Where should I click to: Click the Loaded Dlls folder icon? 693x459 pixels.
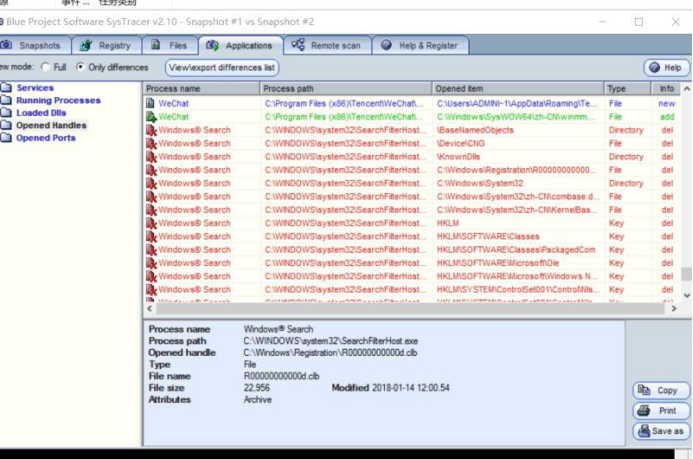tap(6, 113)
